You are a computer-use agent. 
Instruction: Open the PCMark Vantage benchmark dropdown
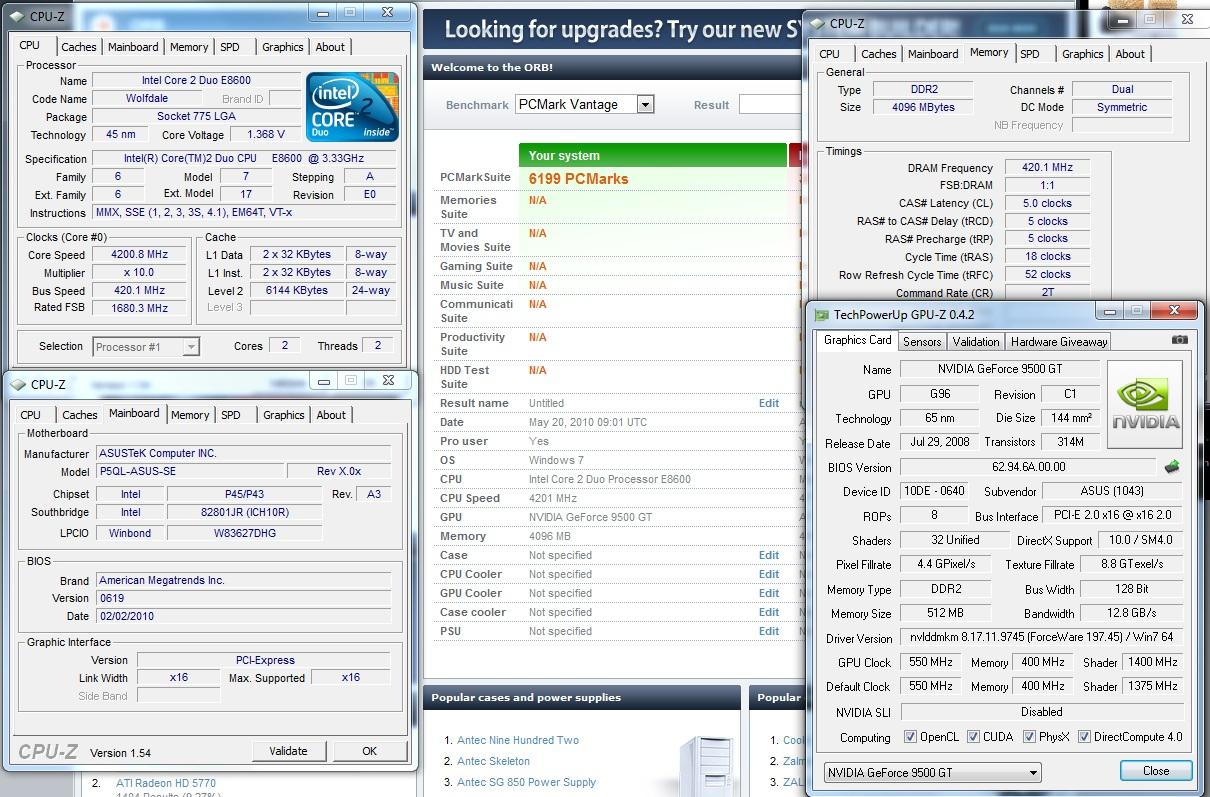tap(645, 104)
